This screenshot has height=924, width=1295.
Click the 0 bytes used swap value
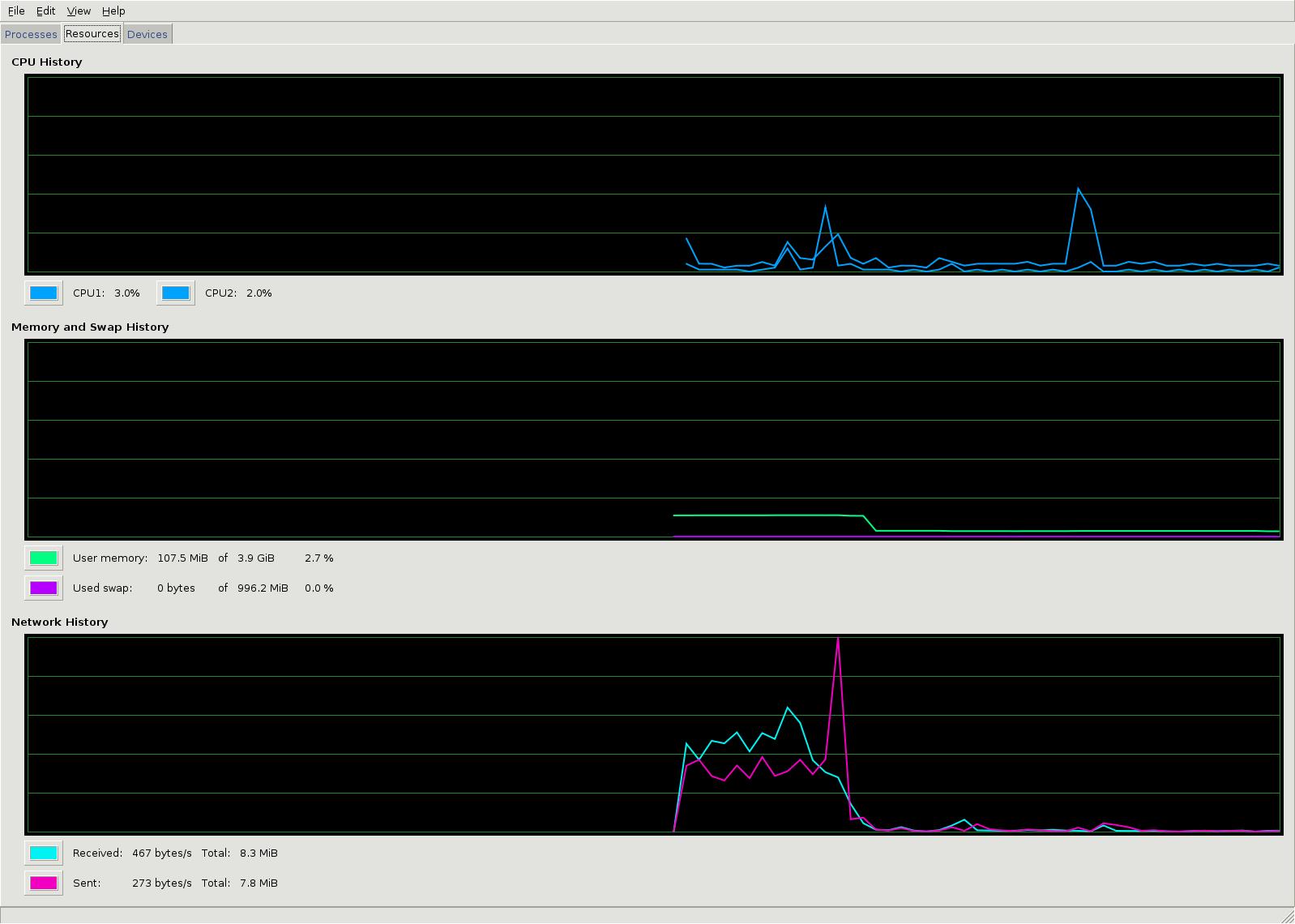176,588
